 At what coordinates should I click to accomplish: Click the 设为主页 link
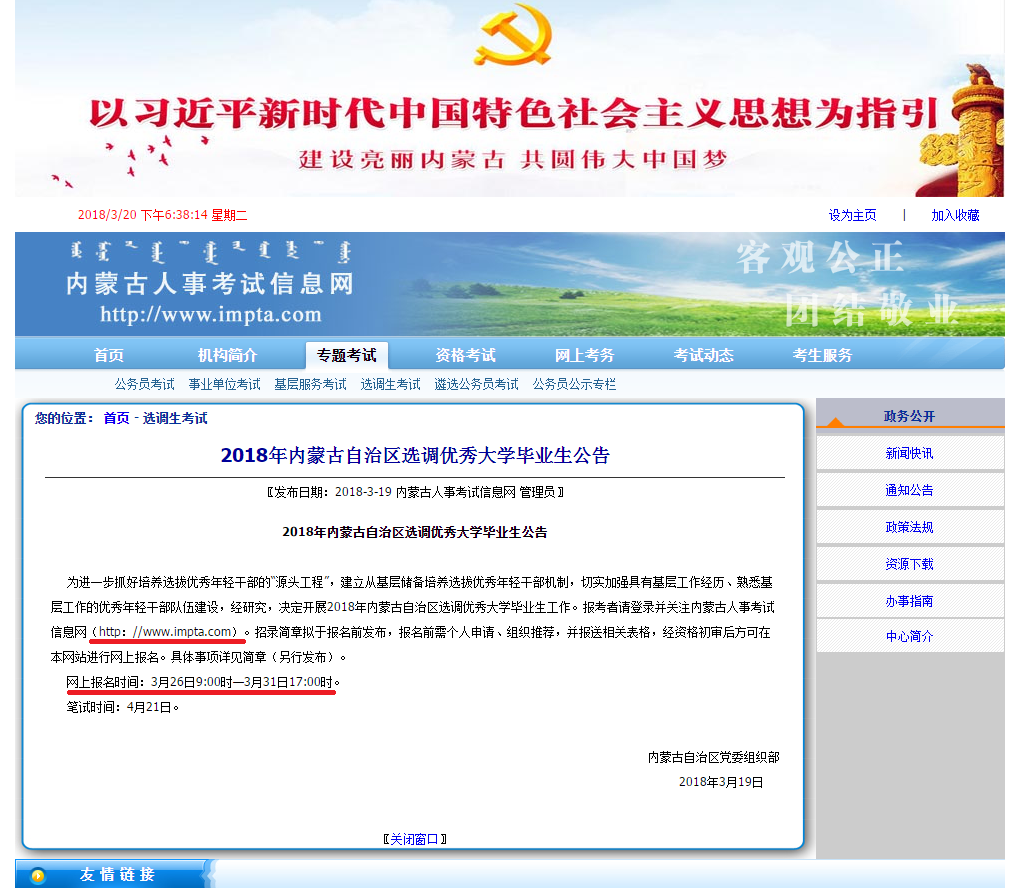coord(852,215)
